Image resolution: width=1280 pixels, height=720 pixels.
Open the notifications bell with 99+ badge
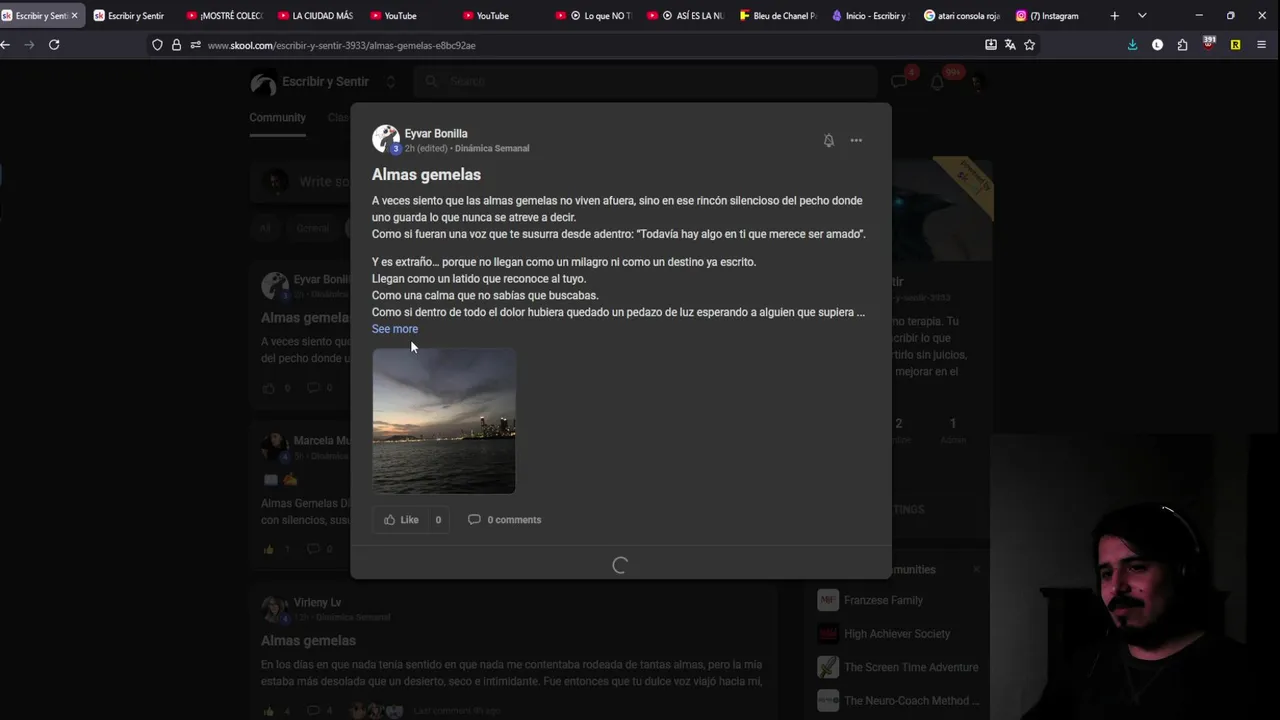[937, 82]
